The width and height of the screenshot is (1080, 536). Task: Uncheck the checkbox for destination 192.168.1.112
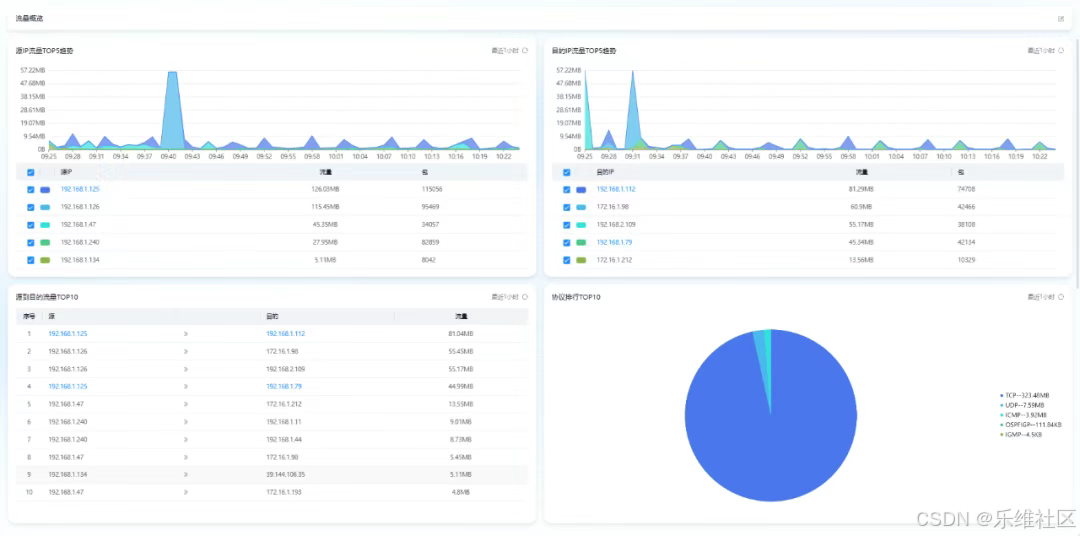point(566,189)
